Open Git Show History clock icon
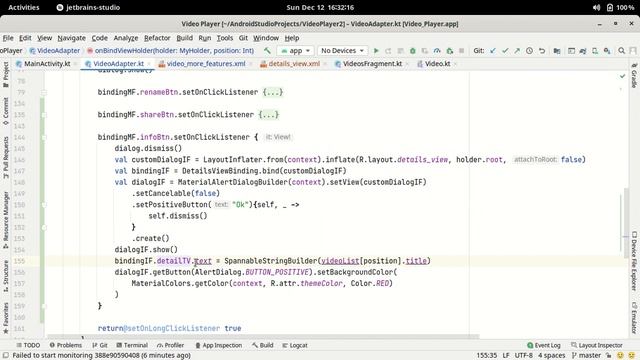 [529, 51]
